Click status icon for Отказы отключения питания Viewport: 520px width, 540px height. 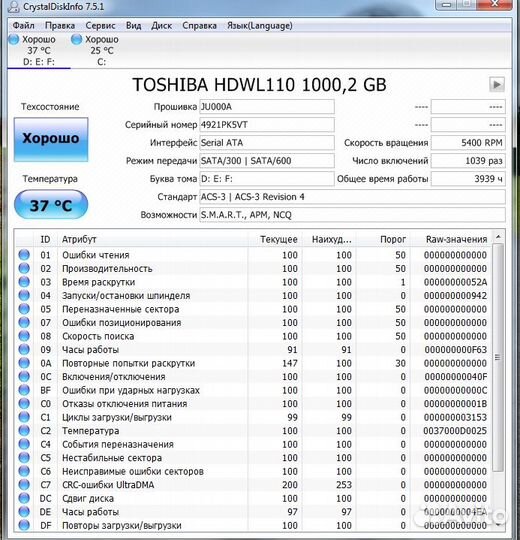24,404
